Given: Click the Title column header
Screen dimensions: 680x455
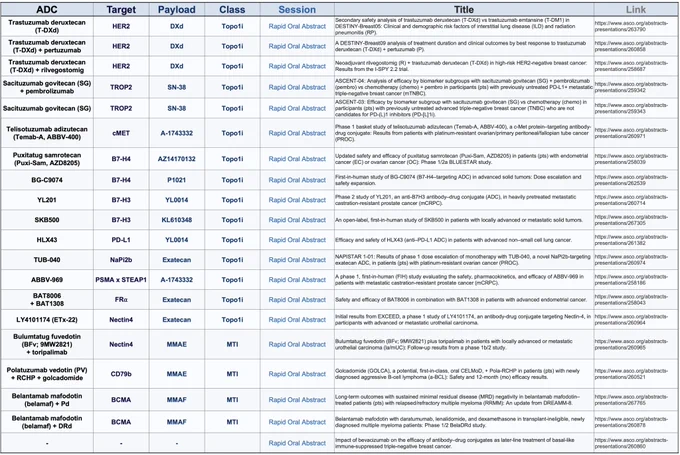Looking at the screenshot, I should point(464,10).
